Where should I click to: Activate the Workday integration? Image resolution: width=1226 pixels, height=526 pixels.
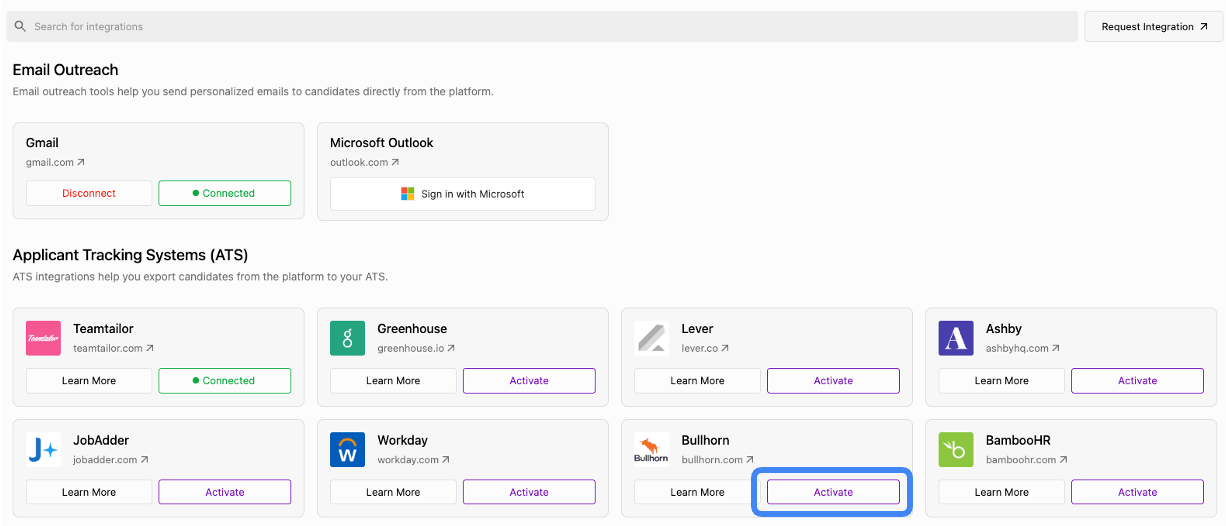pos(529,492)
